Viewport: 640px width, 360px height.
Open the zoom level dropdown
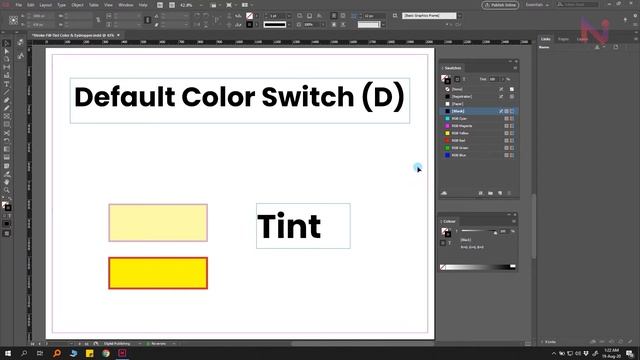pos(201,5)
